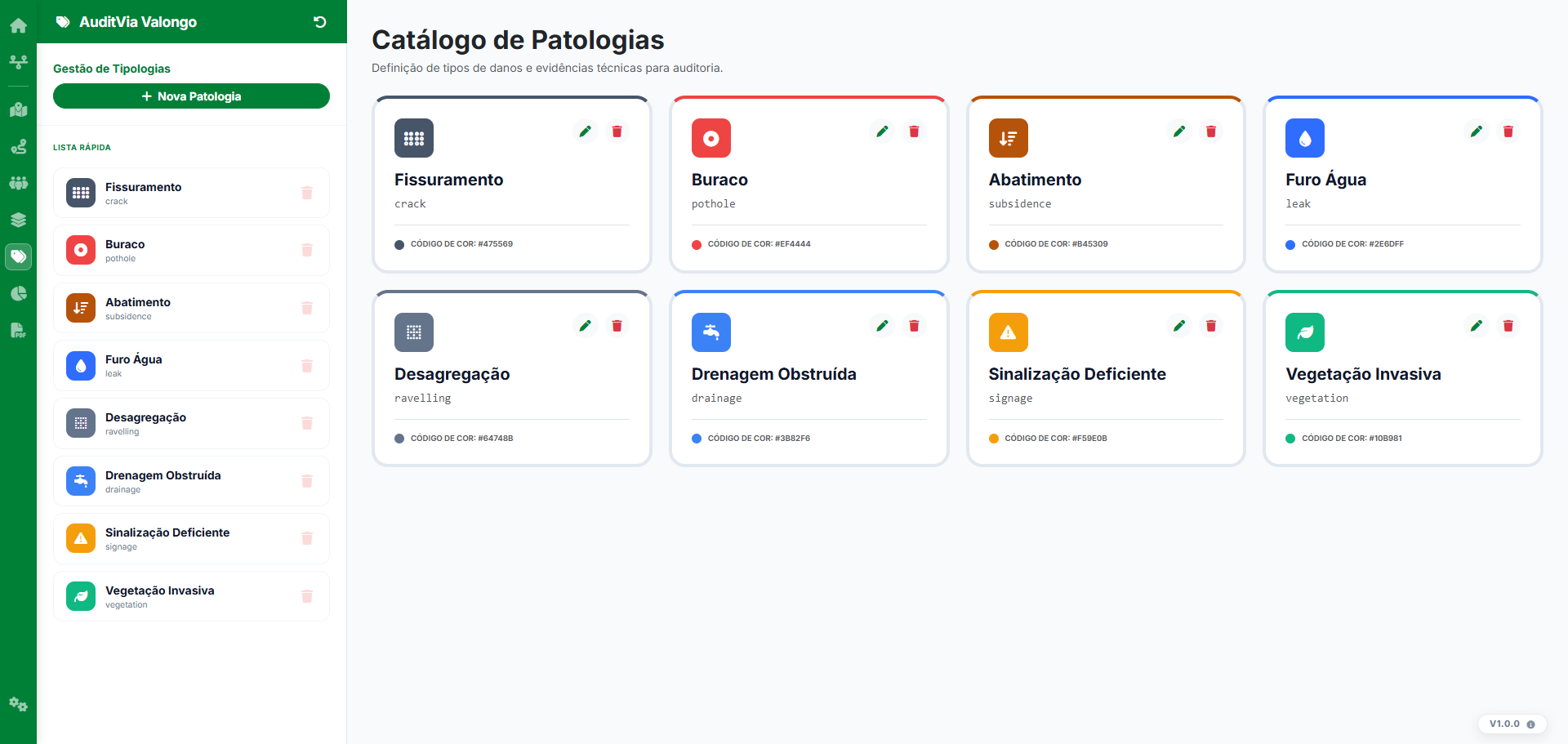Click the color dot next to código #EF4444

(695, 243)
